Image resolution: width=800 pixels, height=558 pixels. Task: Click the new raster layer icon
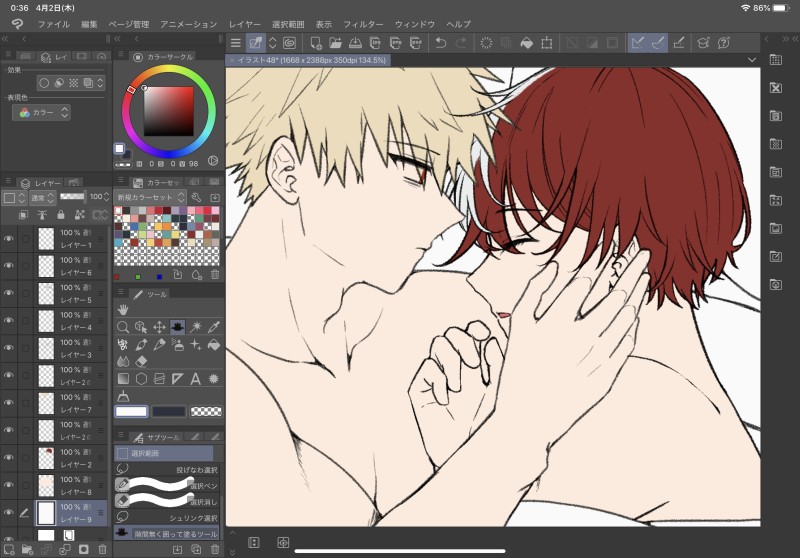click(9, 549)
